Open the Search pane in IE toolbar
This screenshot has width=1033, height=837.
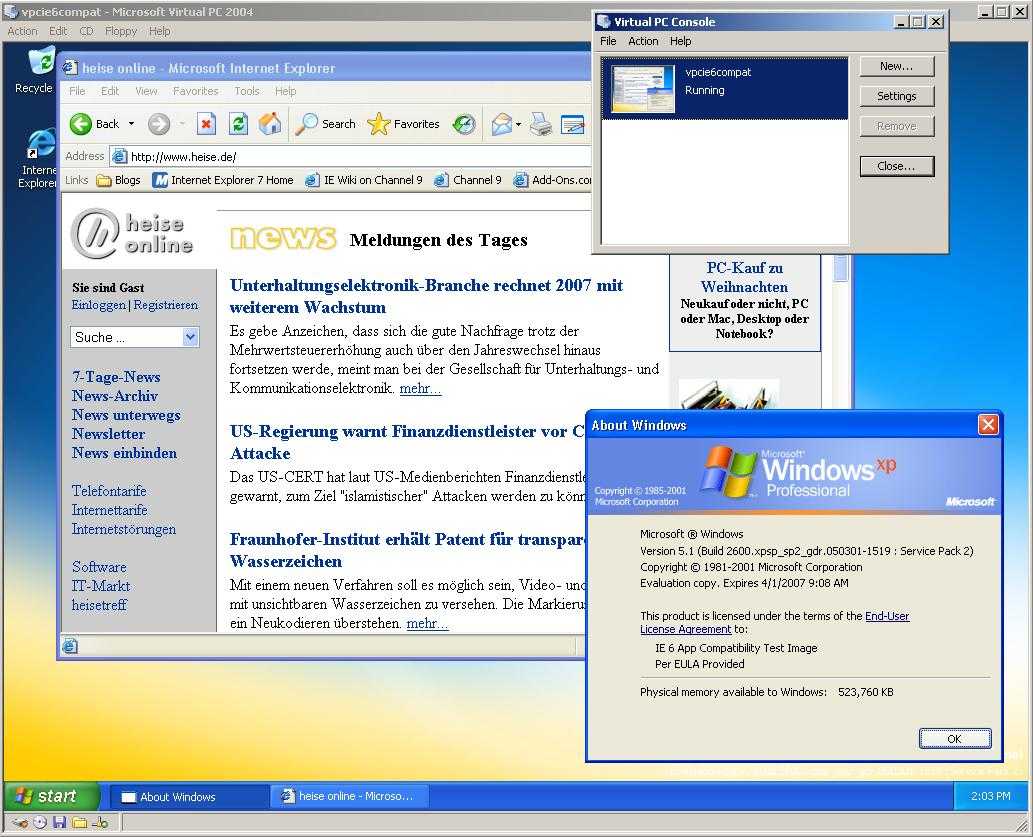pyautogui.click(x=325, y=124)
